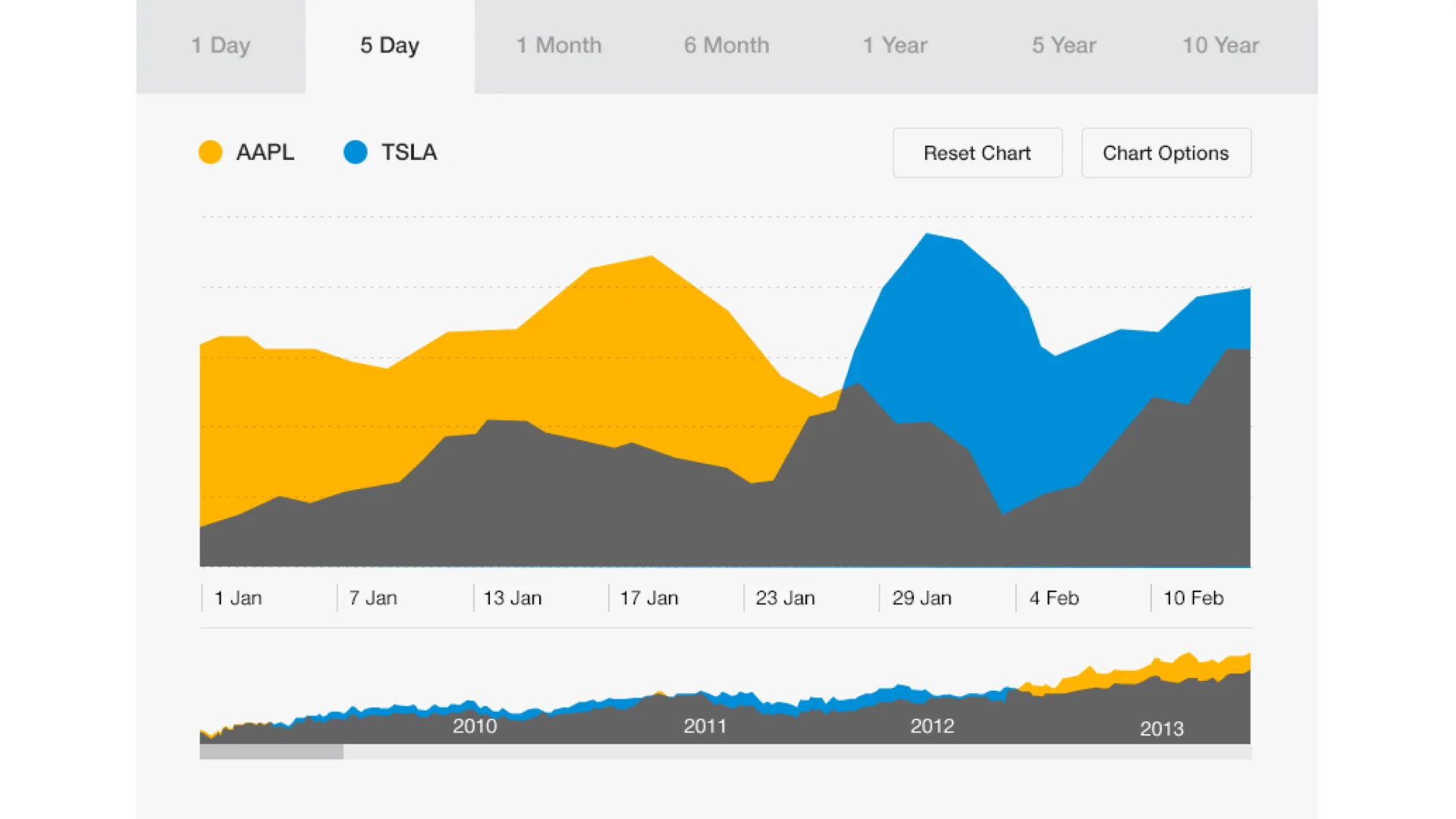Toggle the TSLA series label

tap(409, 152)
